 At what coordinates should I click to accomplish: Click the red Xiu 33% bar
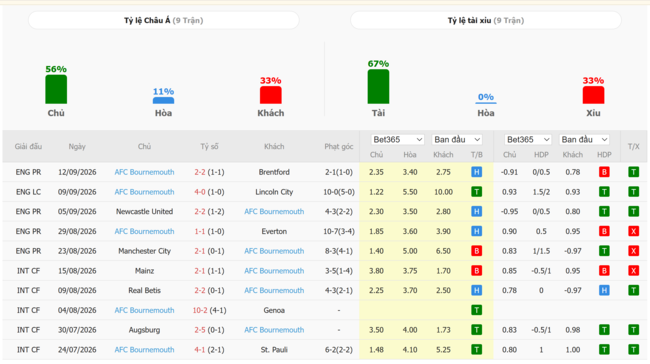593,95
